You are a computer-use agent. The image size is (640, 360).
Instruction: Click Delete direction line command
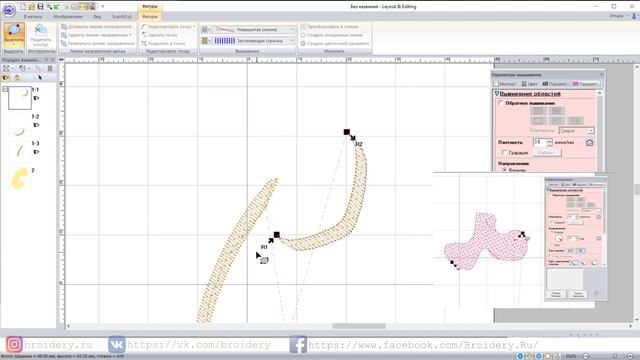pyautogui.click(x=96, y=35)
